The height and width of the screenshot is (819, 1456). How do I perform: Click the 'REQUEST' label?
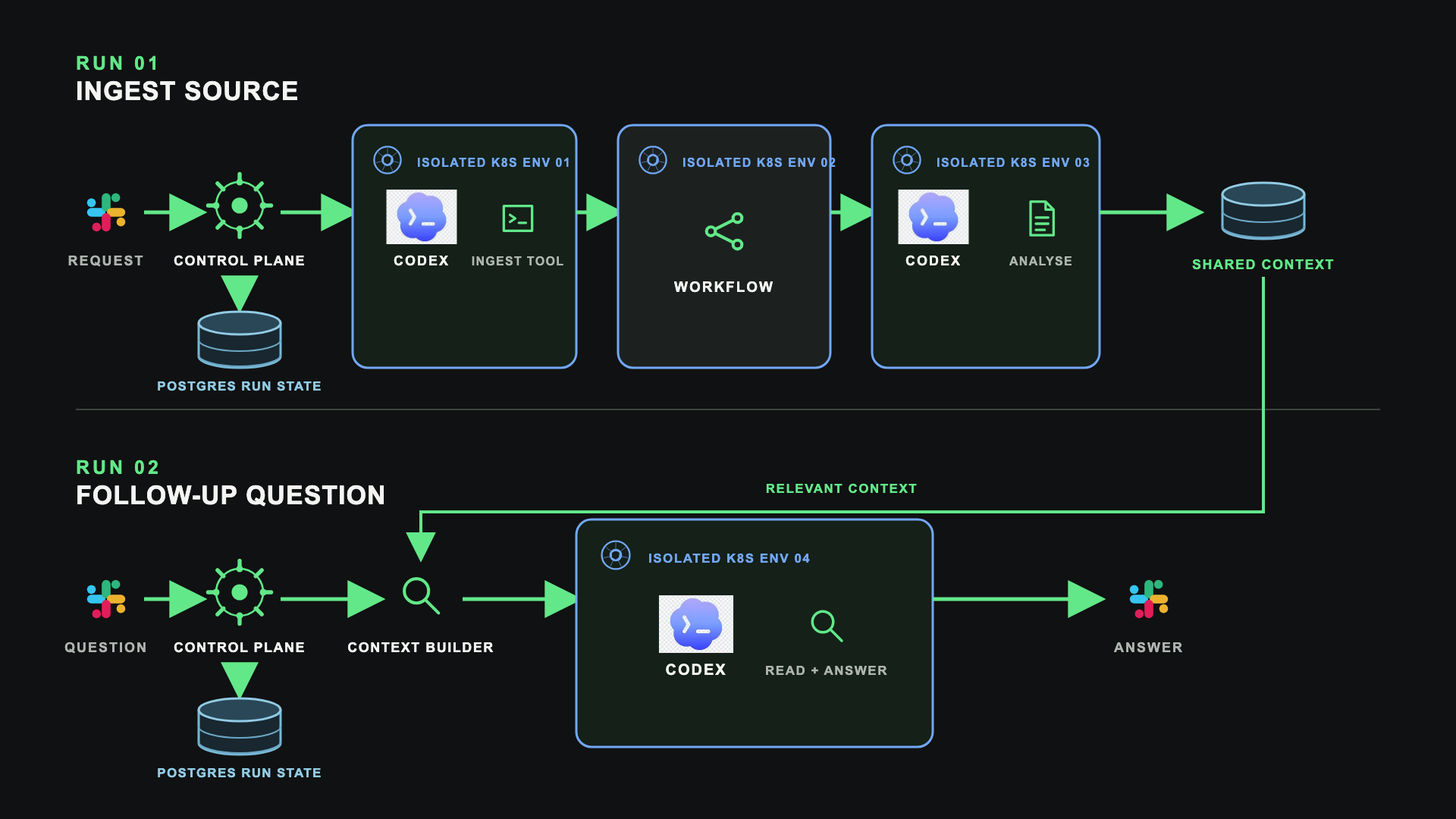pos(105,260)
